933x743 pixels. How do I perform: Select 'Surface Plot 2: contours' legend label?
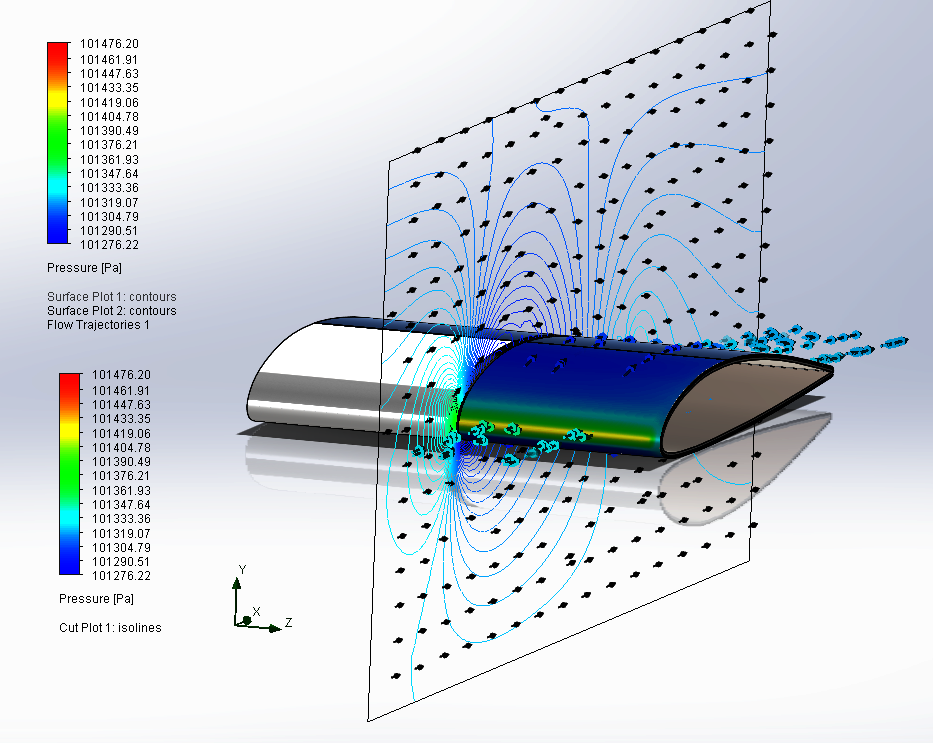112,311
